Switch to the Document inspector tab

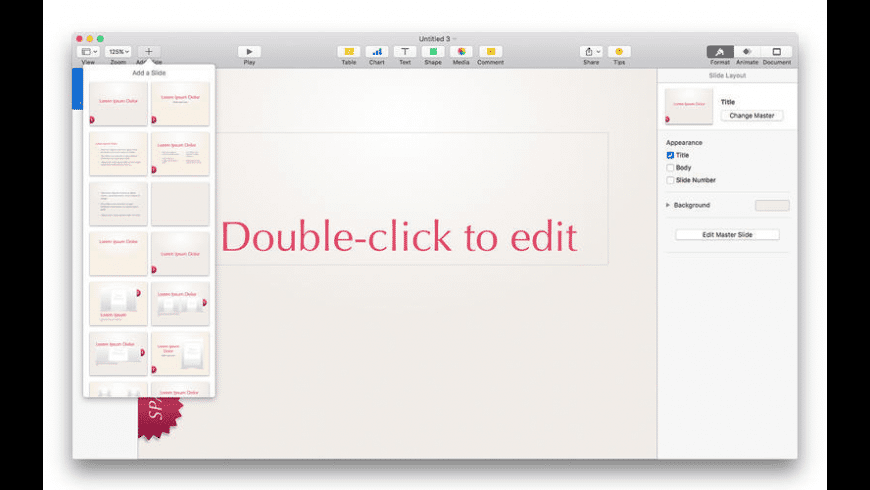[x=777, y=52]
